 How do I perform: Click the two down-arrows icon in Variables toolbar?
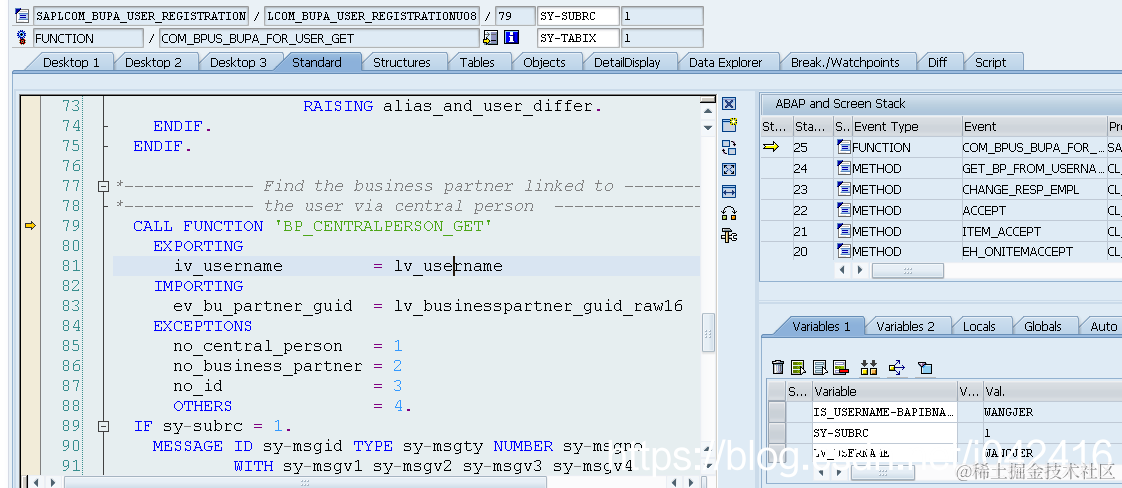point(869,368)
